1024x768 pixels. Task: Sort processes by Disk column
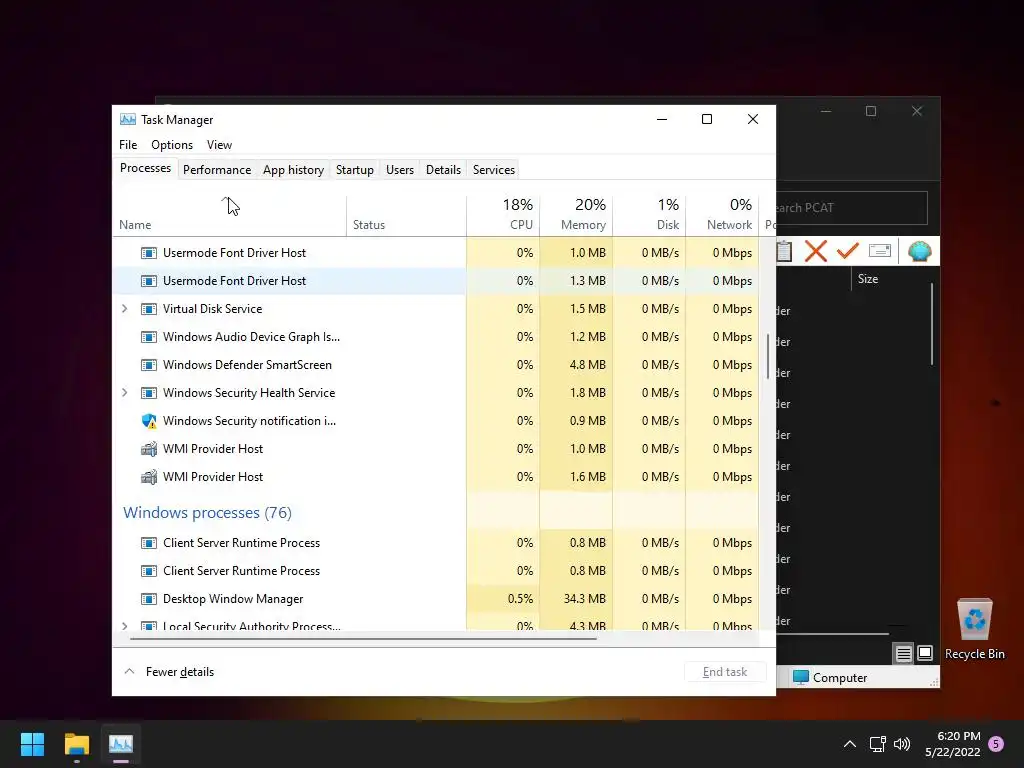click(x=649, y=216)
